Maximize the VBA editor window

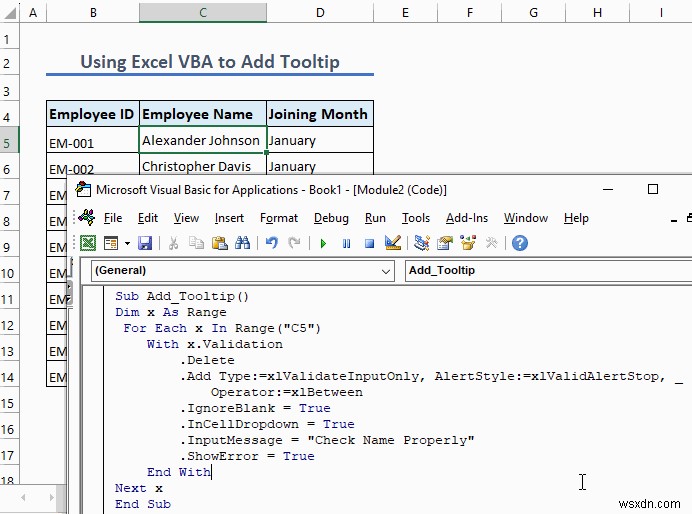[x=653, y=189]
